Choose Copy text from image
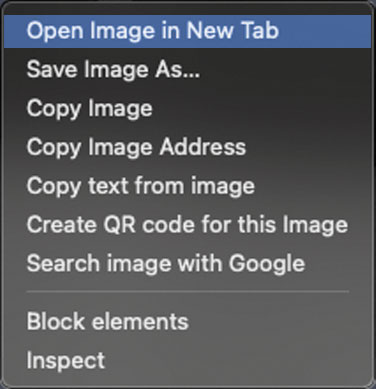Viewport: 376px width, 389px height. pyautogui.click(x=188, y=186)
